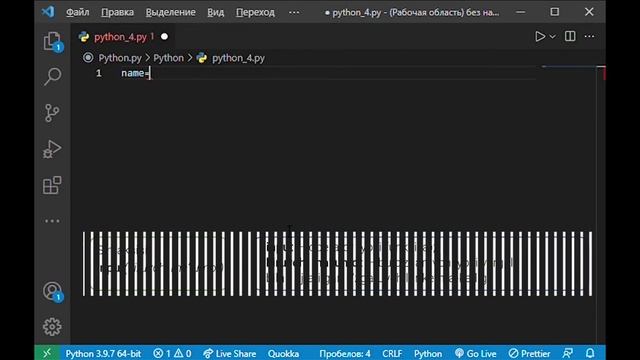
Task: Click the Python folder breadcrumb
Action: pyautogui.click(x=168, y=58)
